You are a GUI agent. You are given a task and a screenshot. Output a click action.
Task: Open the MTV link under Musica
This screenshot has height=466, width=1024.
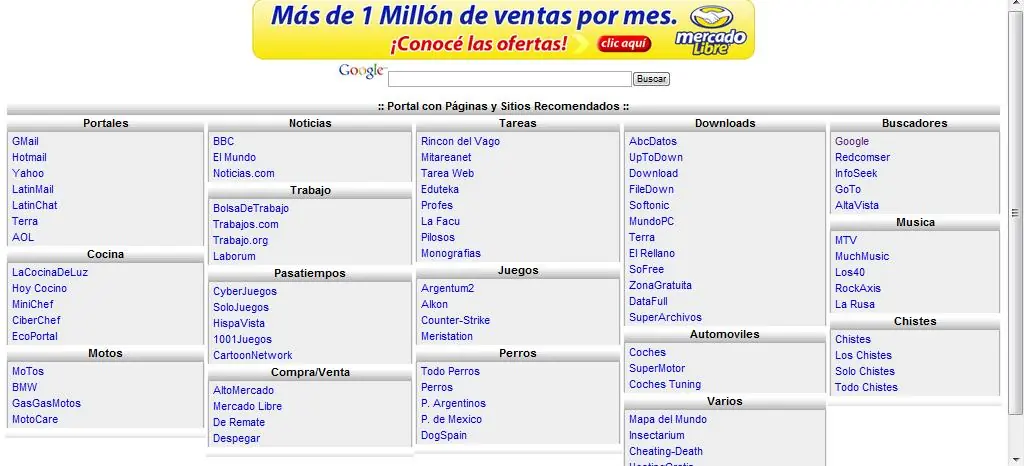click(846, 241)
